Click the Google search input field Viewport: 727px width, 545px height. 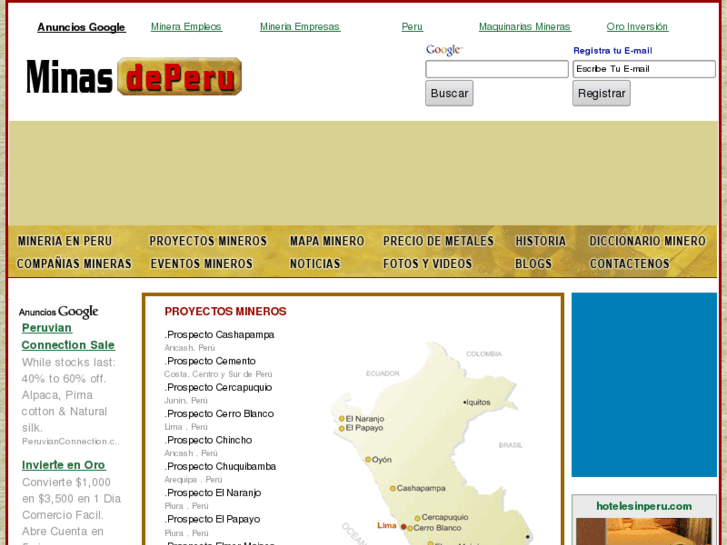pyautogui.click(x=497, y=69)
